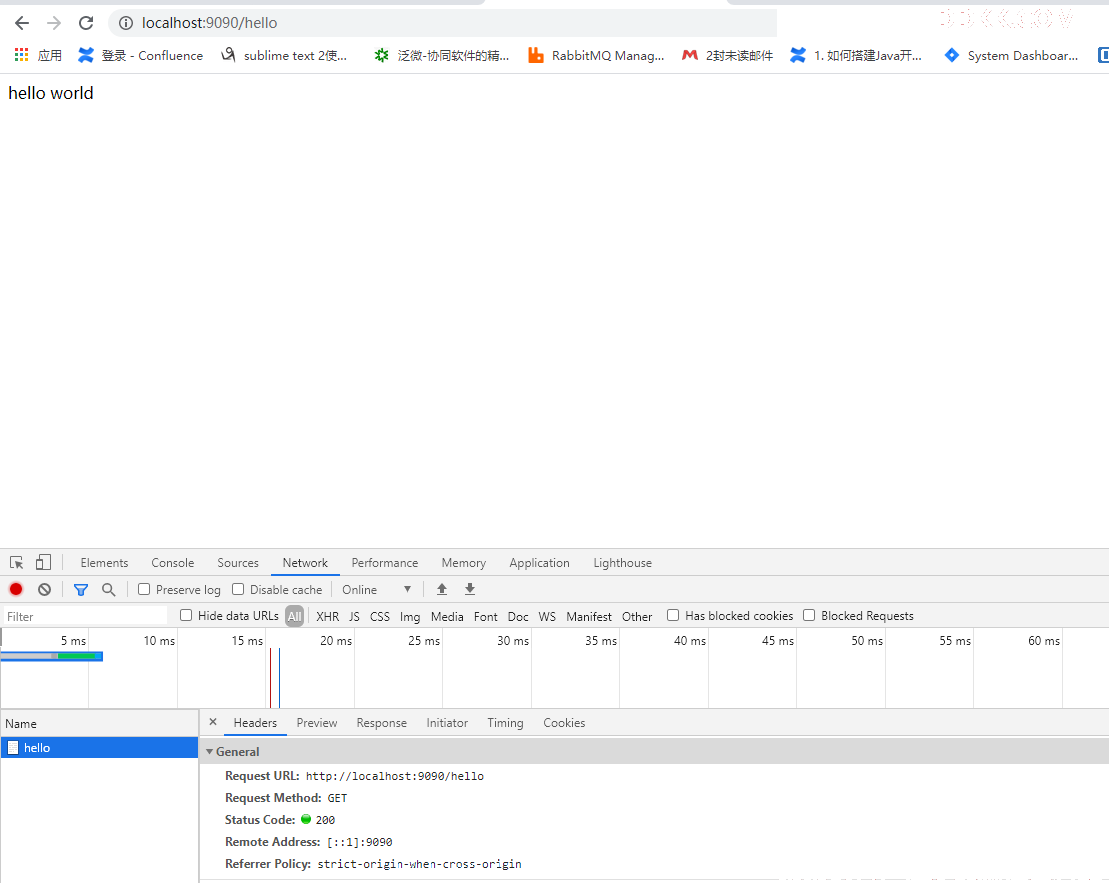Filter requests by Font
The image size is (1109, 883).
(486, 616)
